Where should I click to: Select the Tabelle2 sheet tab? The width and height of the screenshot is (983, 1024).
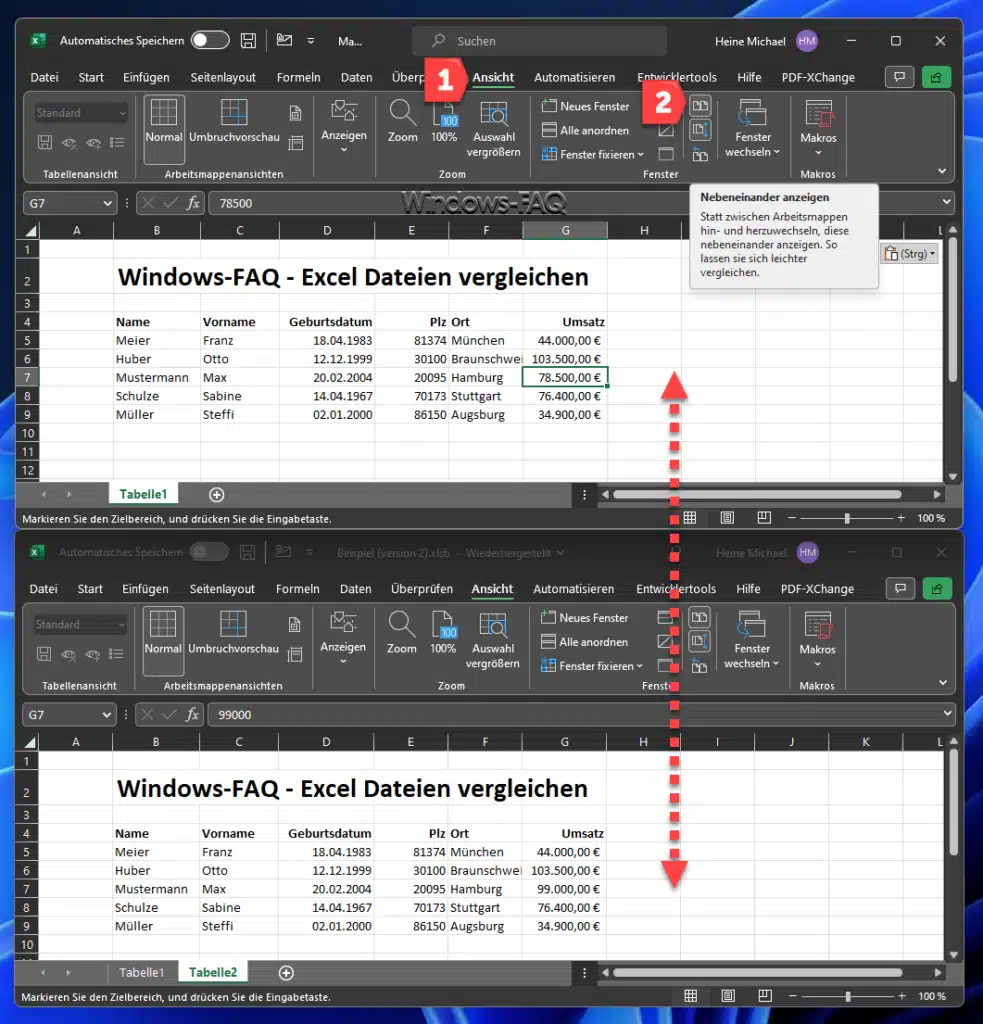pos(212,971)
